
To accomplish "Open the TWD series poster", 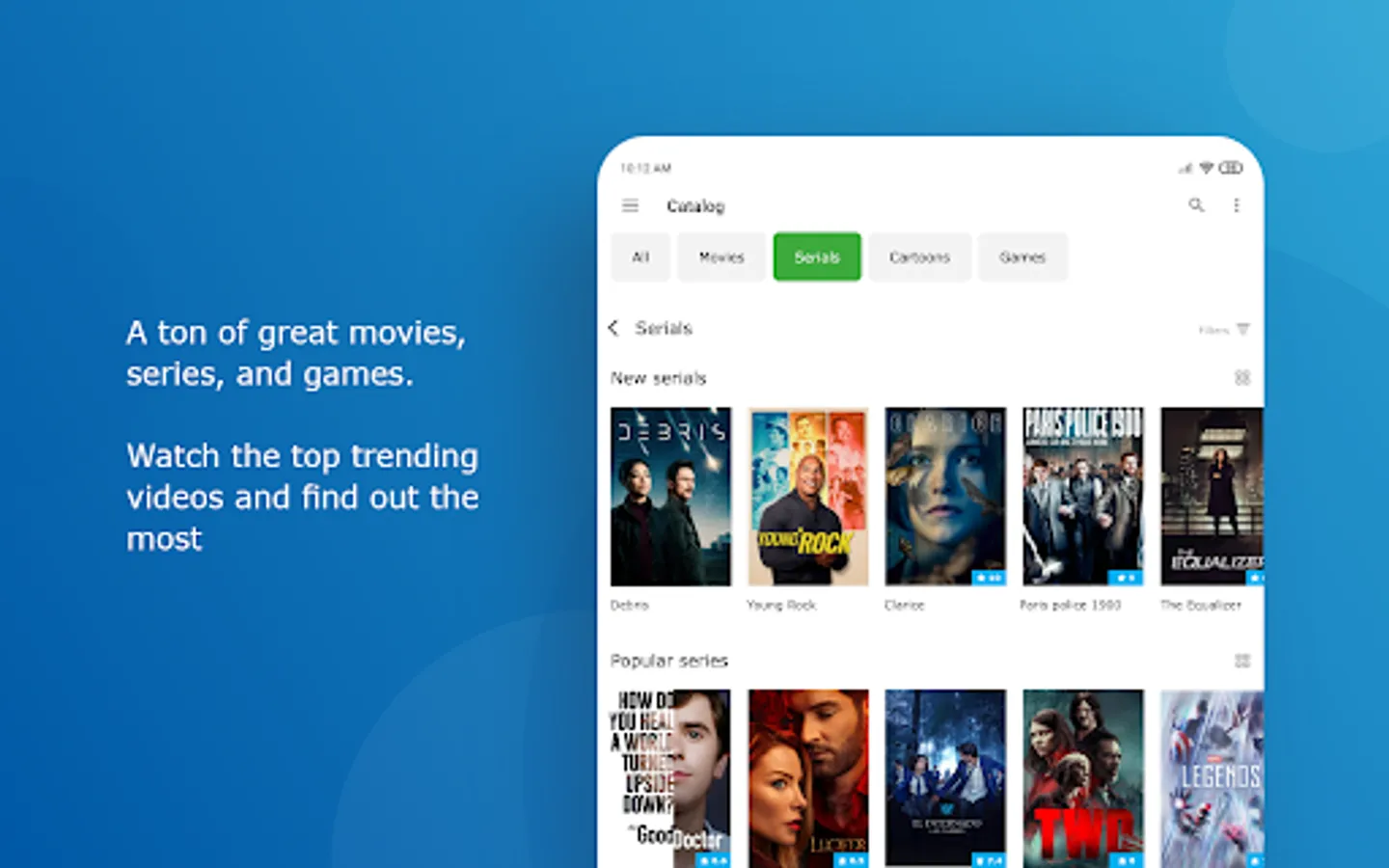I will pos(1083,778).
